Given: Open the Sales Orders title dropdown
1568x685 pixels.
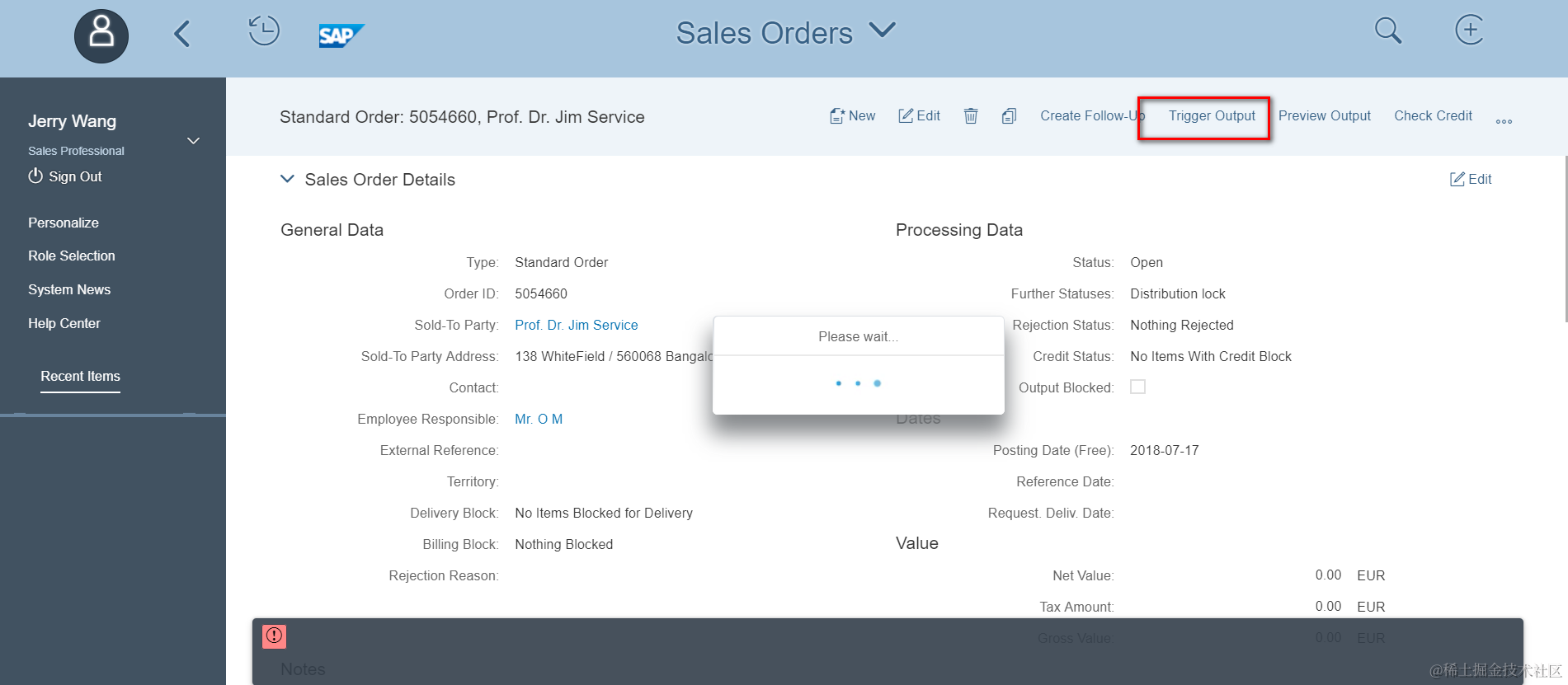Looking at the screenshot, I should [x=882, y=31].
